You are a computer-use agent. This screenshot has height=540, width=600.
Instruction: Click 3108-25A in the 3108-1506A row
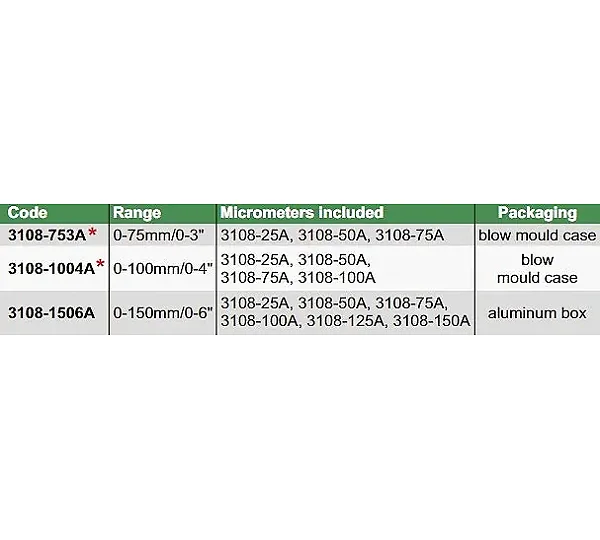click(x=254, y=303)
